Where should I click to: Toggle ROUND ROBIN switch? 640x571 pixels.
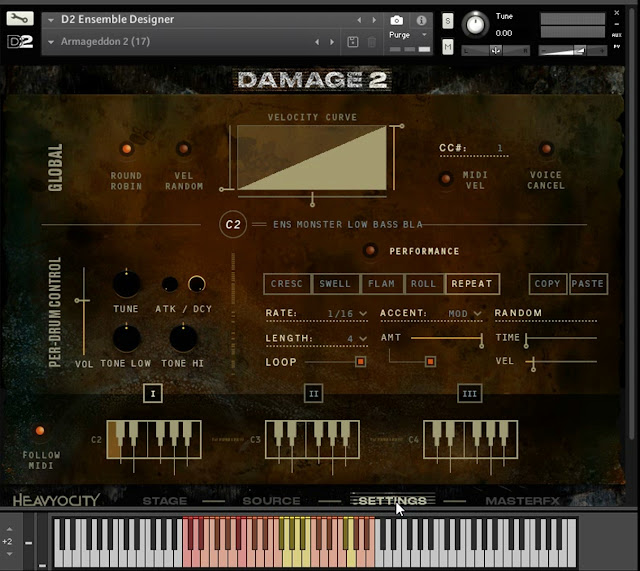click(x=127, y=149)
